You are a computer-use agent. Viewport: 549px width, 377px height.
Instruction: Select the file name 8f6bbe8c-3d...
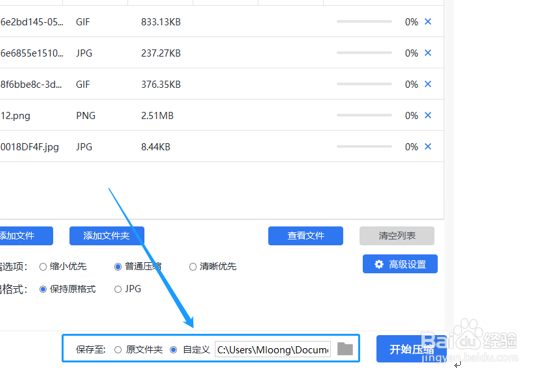click(31, 84)
